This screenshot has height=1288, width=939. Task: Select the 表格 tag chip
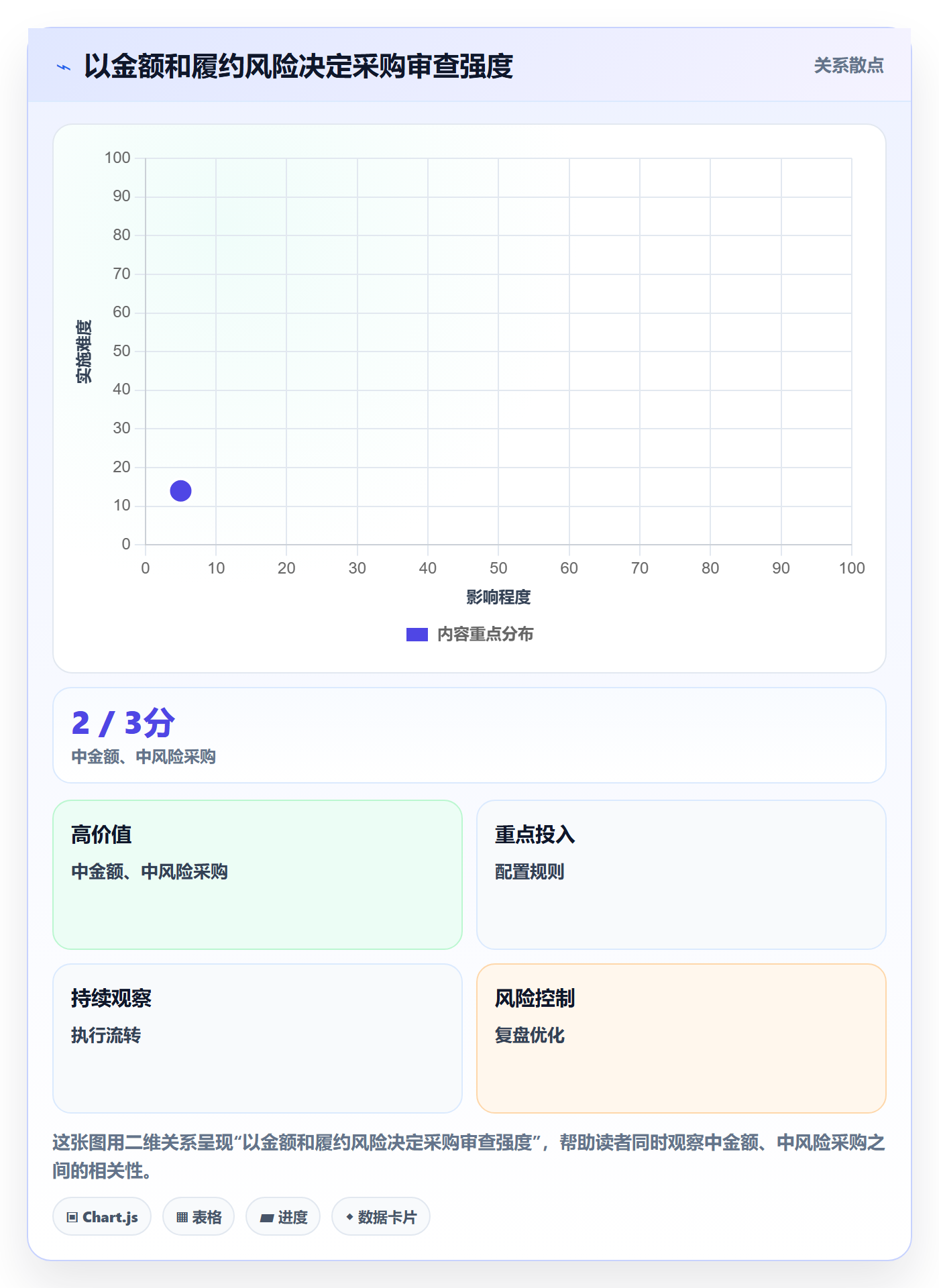199,1217
